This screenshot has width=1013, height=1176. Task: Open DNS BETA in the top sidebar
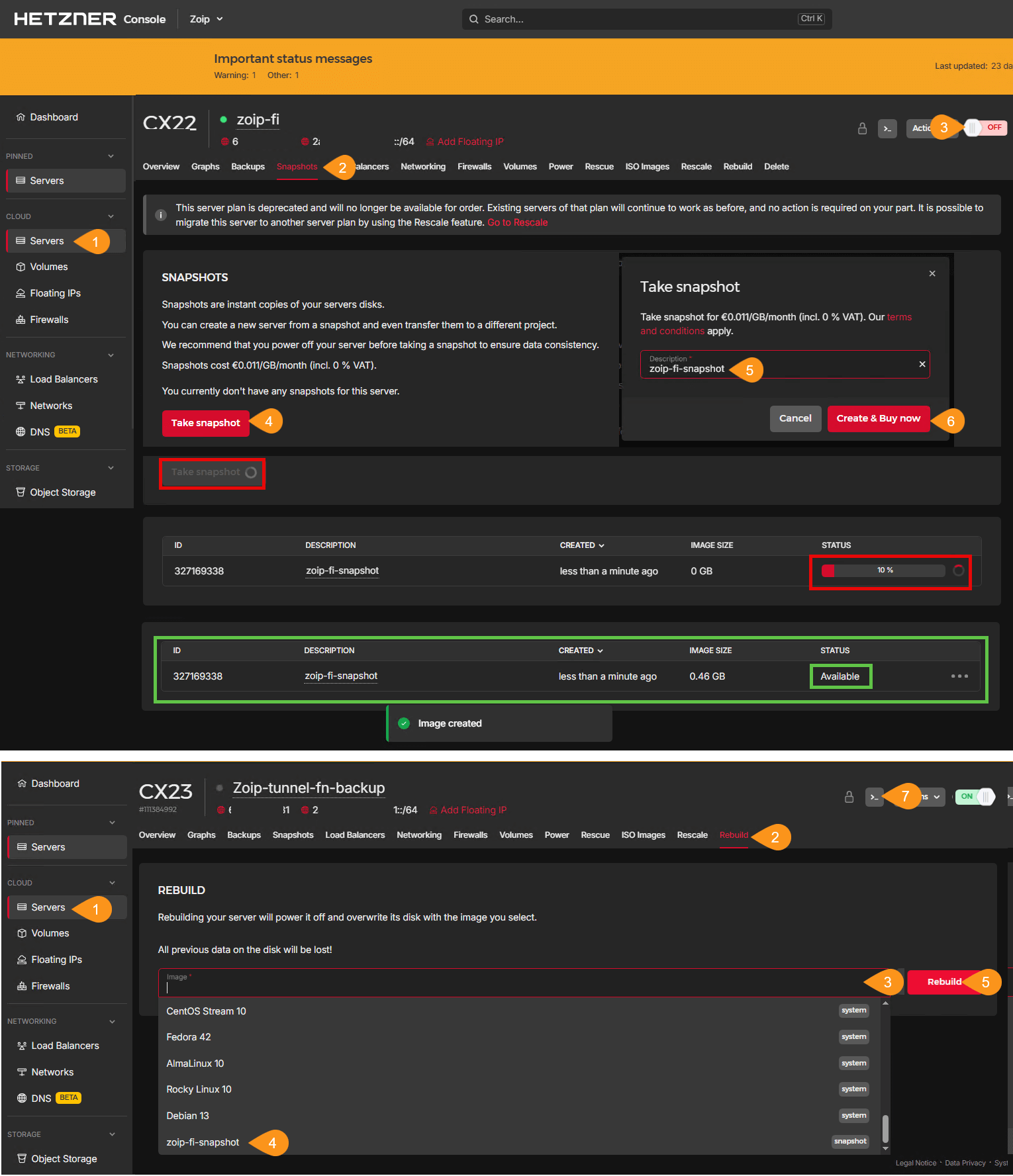(x=48, y=431)
